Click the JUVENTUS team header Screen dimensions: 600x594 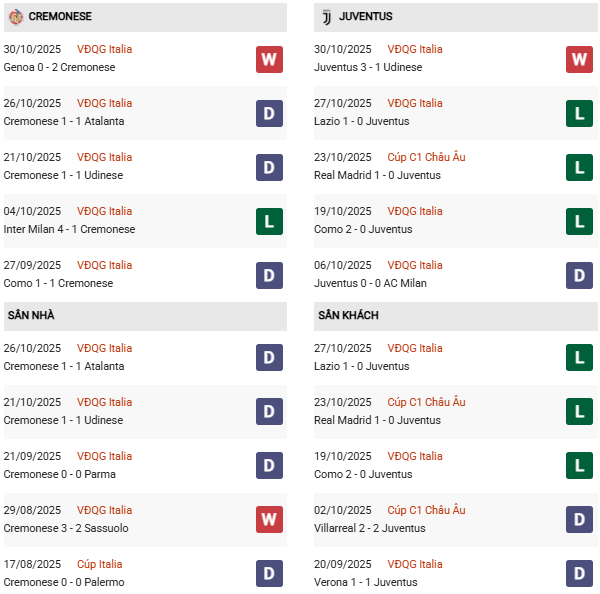365,17
